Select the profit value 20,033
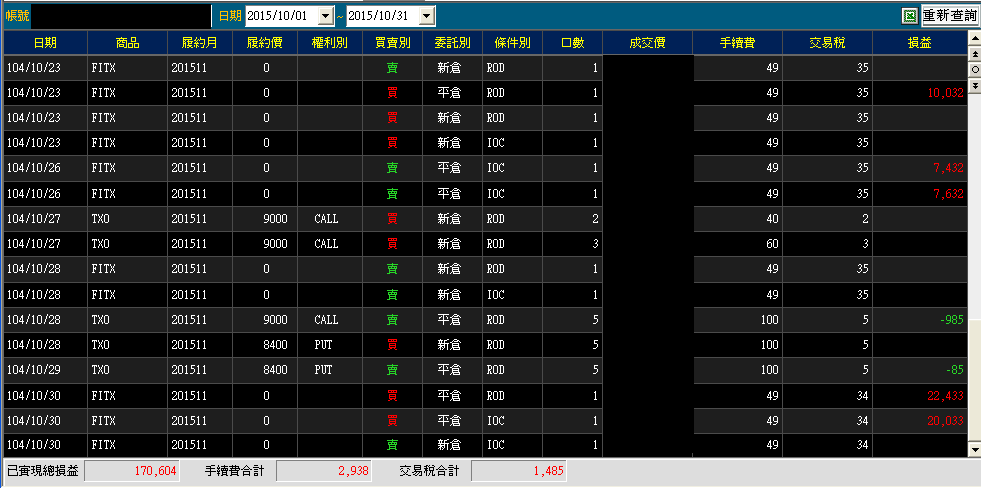Screen dimensions: 981x488 point(945,421)
